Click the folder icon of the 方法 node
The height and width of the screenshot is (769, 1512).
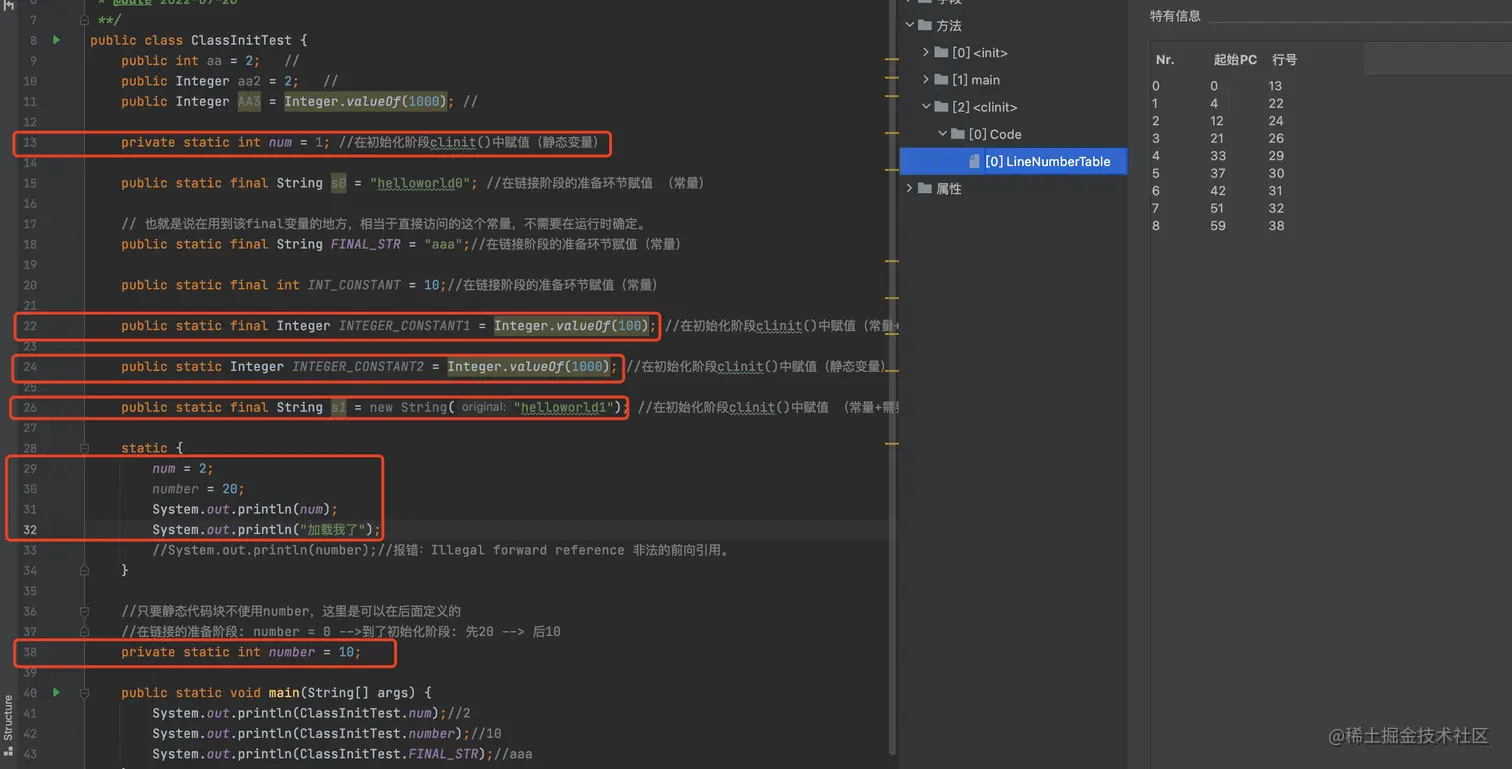click(x=924, y=25)
